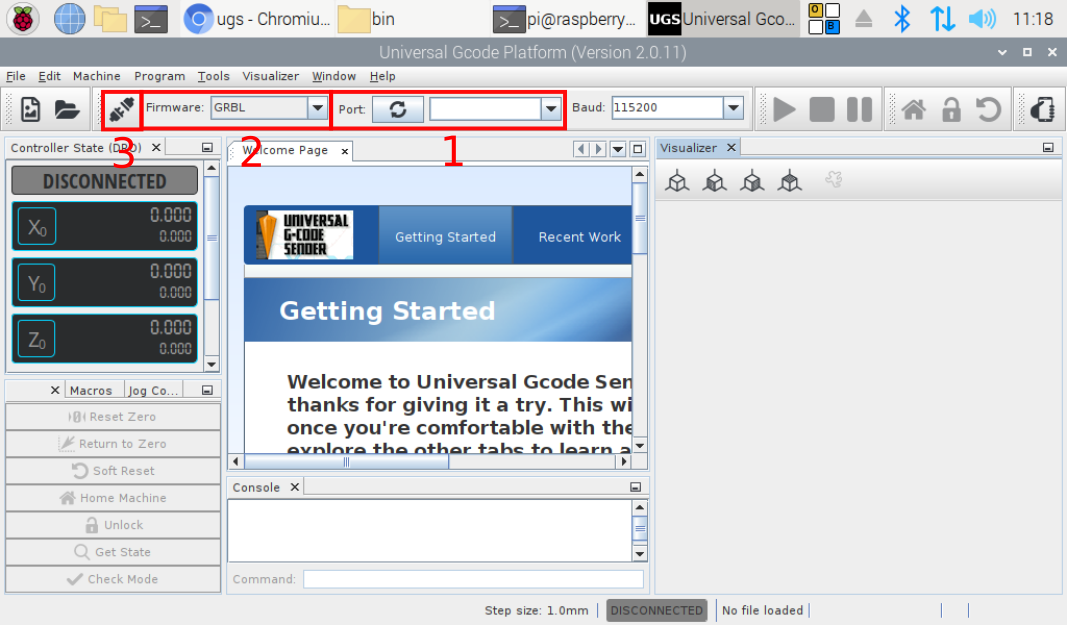Click network arrows tray icon
This screenshot has width=1067, height=625.
coord(942,19)
